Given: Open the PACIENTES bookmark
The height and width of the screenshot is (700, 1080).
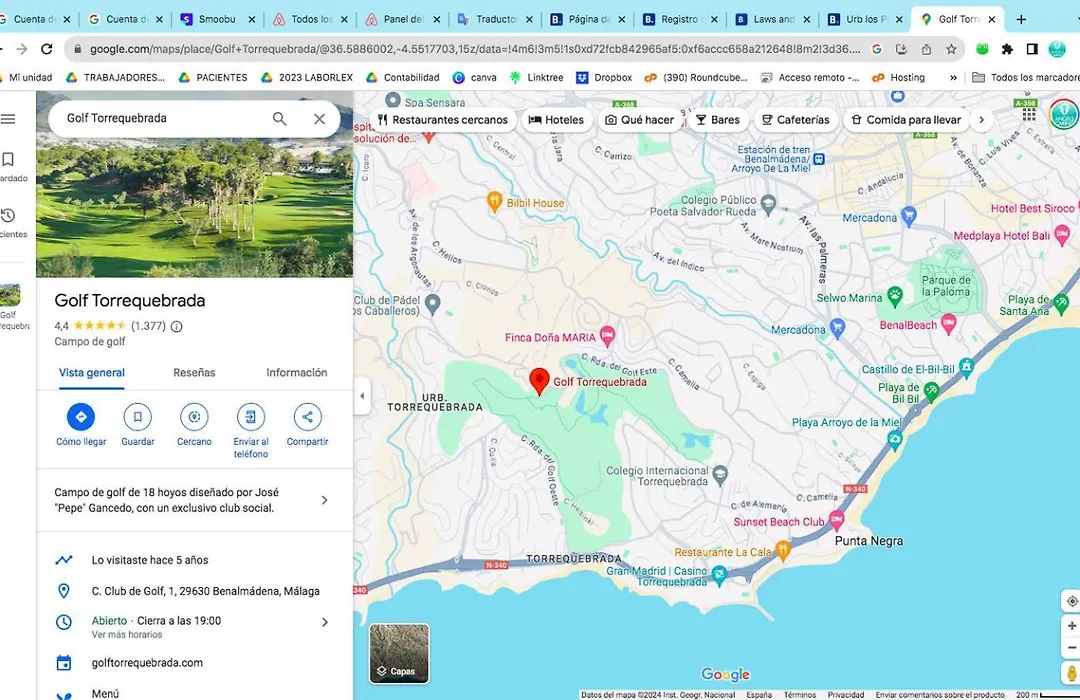Looking at the screenshot, I should (213, 78).
